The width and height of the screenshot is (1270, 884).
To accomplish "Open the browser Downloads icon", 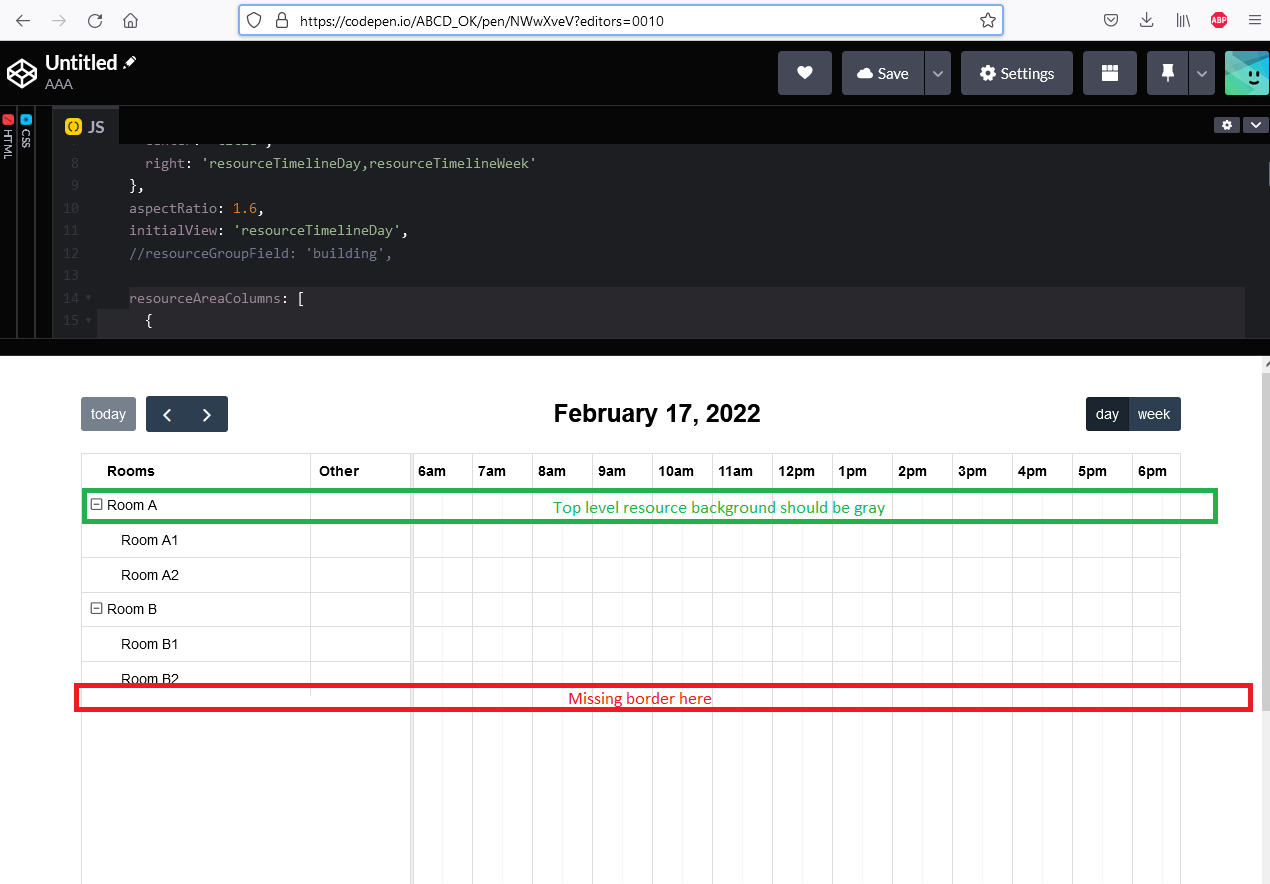I will click(1146, 20).
